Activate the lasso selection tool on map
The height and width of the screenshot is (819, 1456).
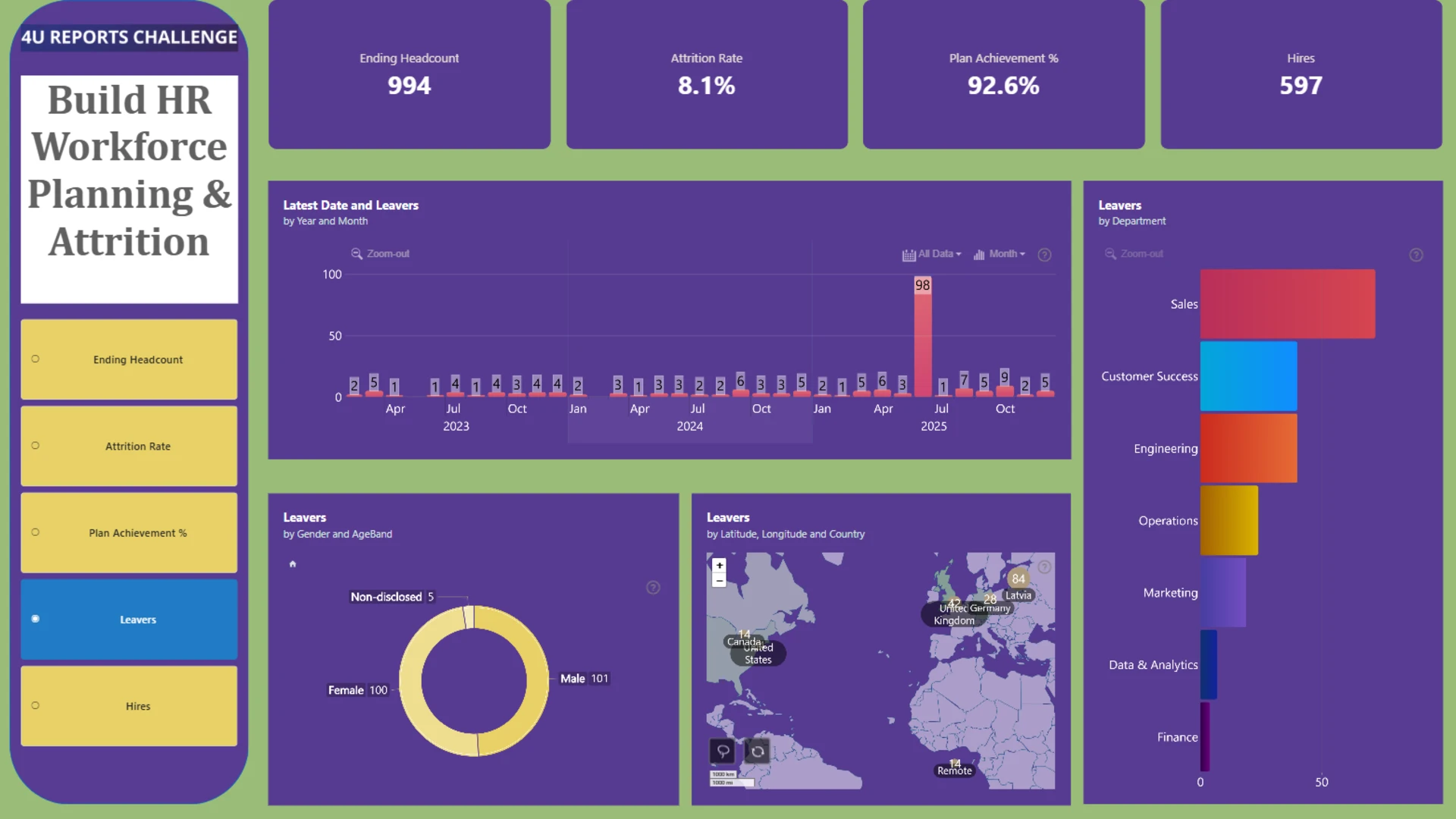(723, 751)
